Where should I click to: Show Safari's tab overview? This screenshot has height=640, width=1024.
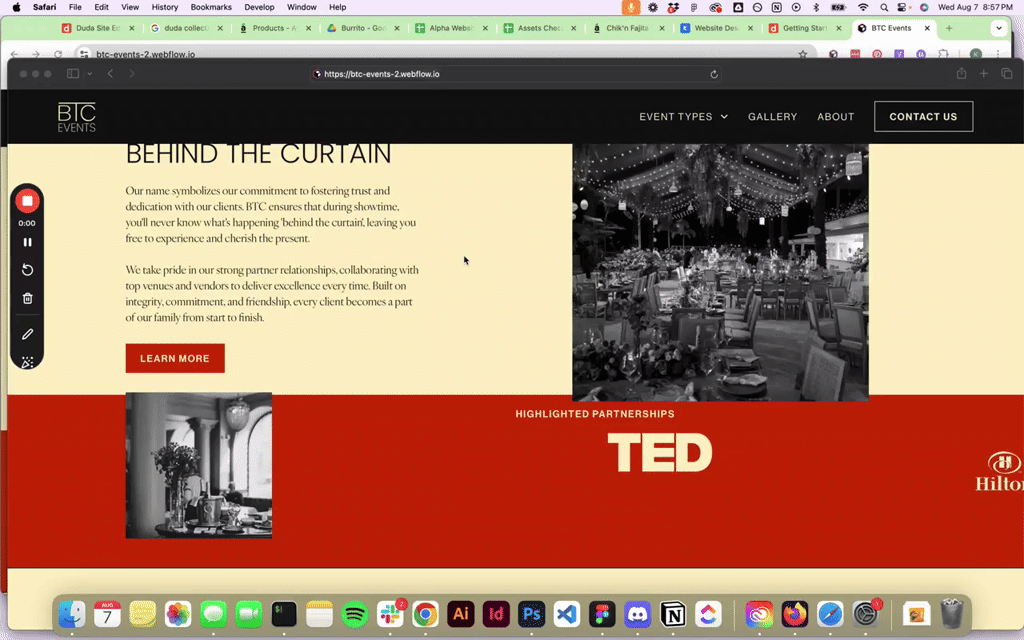click(x=1006, y=74)
